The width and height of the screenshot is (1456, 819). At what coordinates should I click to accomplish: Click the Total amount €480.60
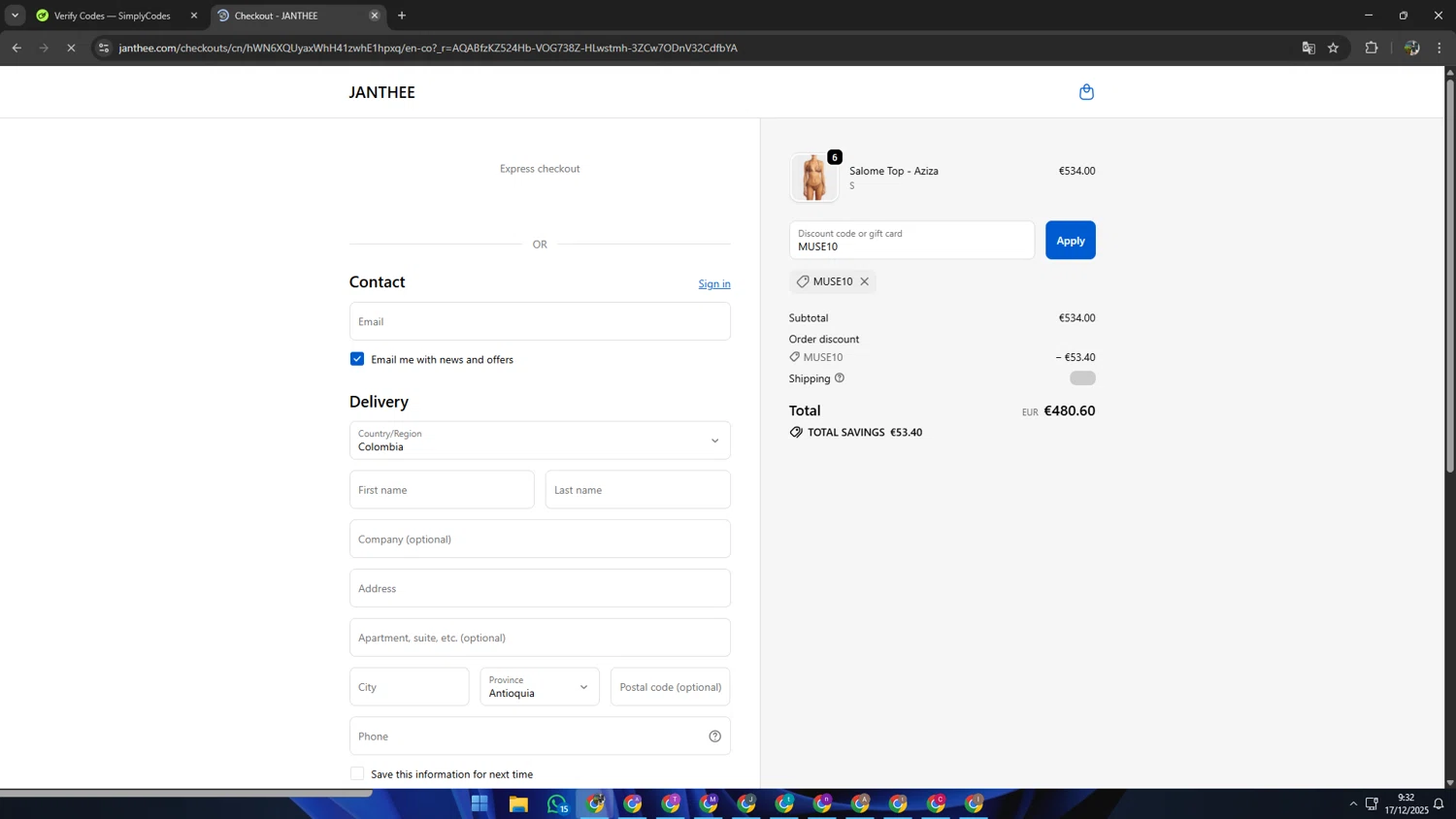click(1069, 410)
